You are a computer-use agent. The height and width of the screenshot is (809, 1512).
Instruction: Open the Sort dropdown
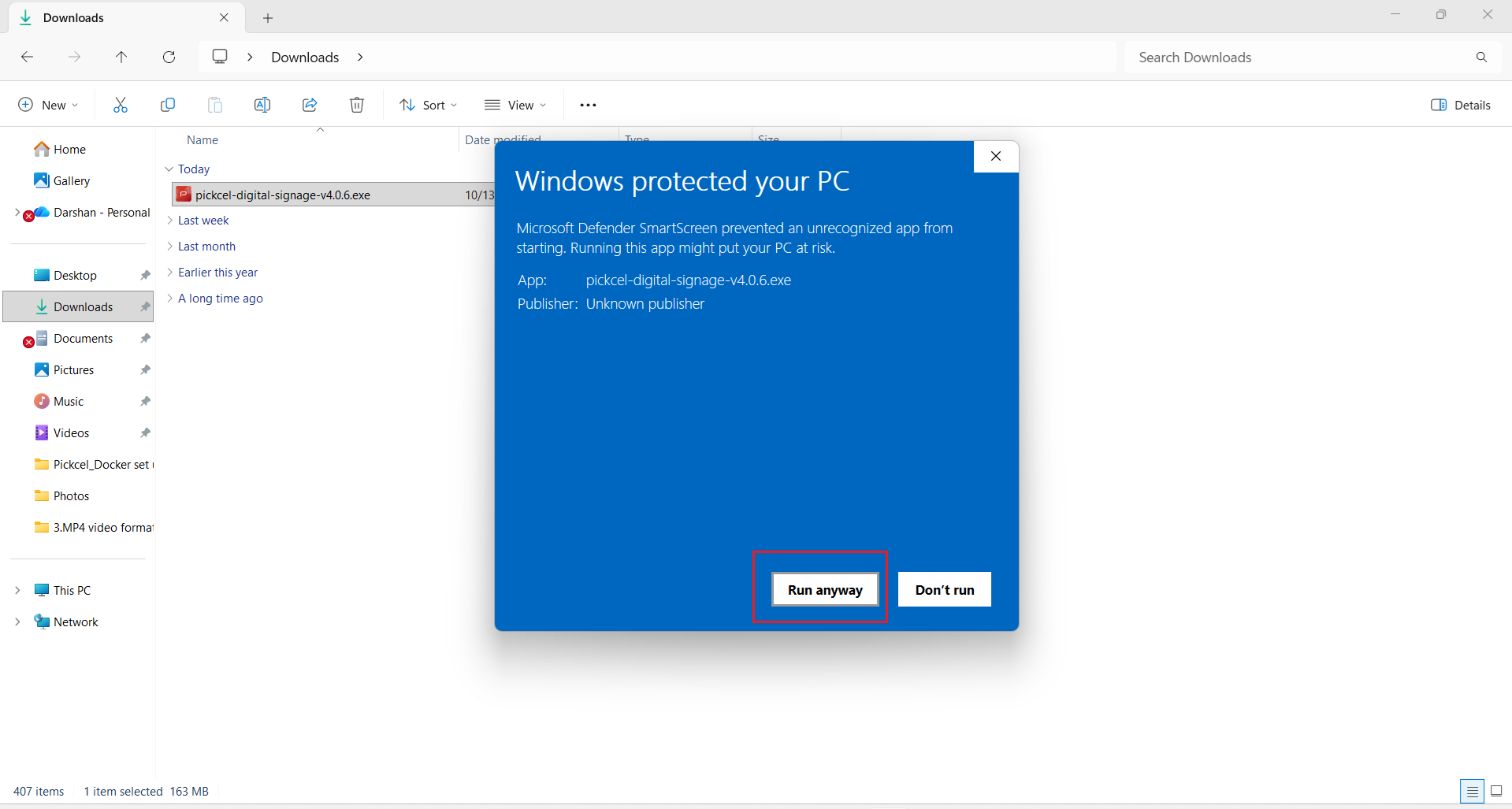tap(428, 105)
